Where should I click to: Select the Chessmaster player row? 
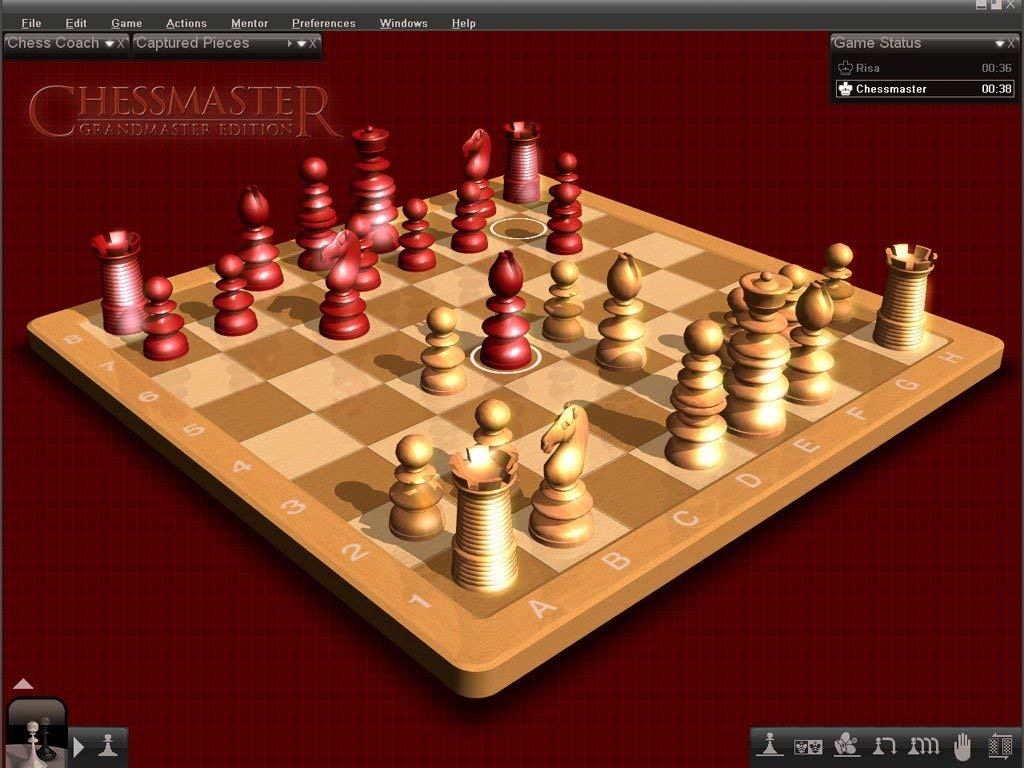click(x=924, y=89)
